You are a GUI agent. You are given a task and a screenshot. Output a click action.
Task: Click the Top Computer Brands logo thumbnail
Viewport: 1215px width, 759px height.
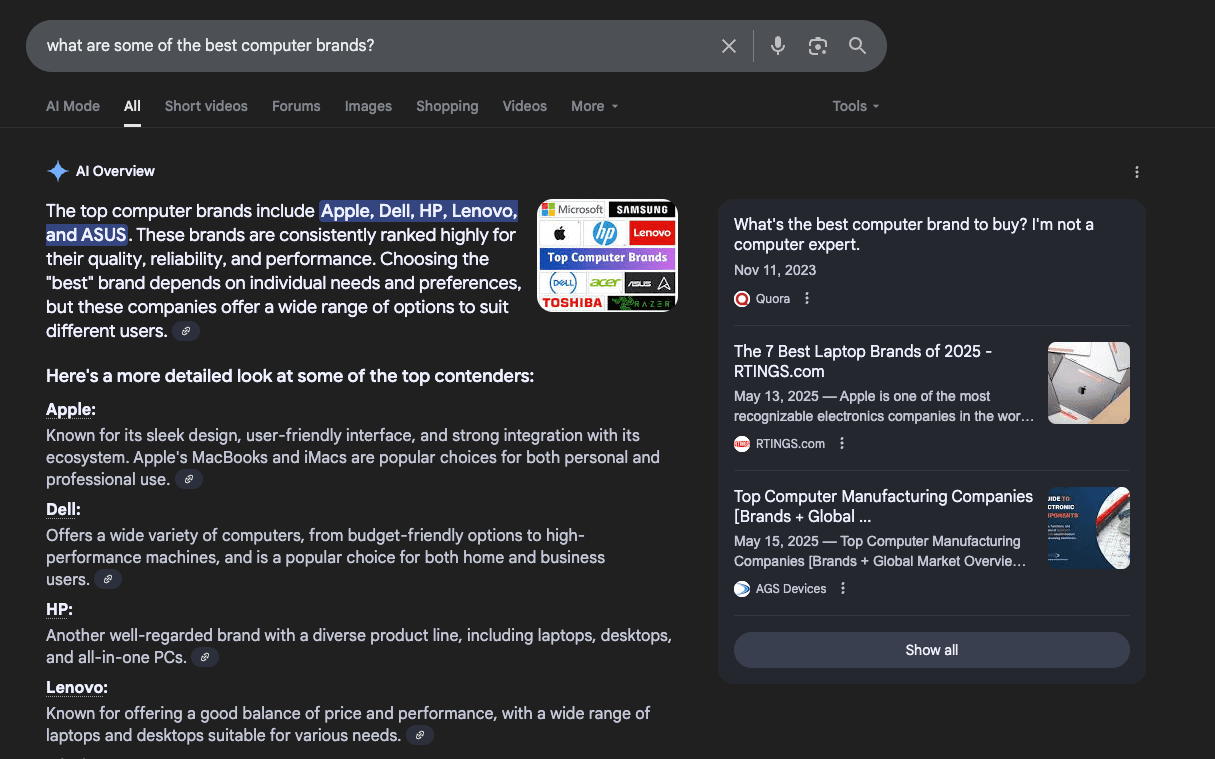point(607,256)
